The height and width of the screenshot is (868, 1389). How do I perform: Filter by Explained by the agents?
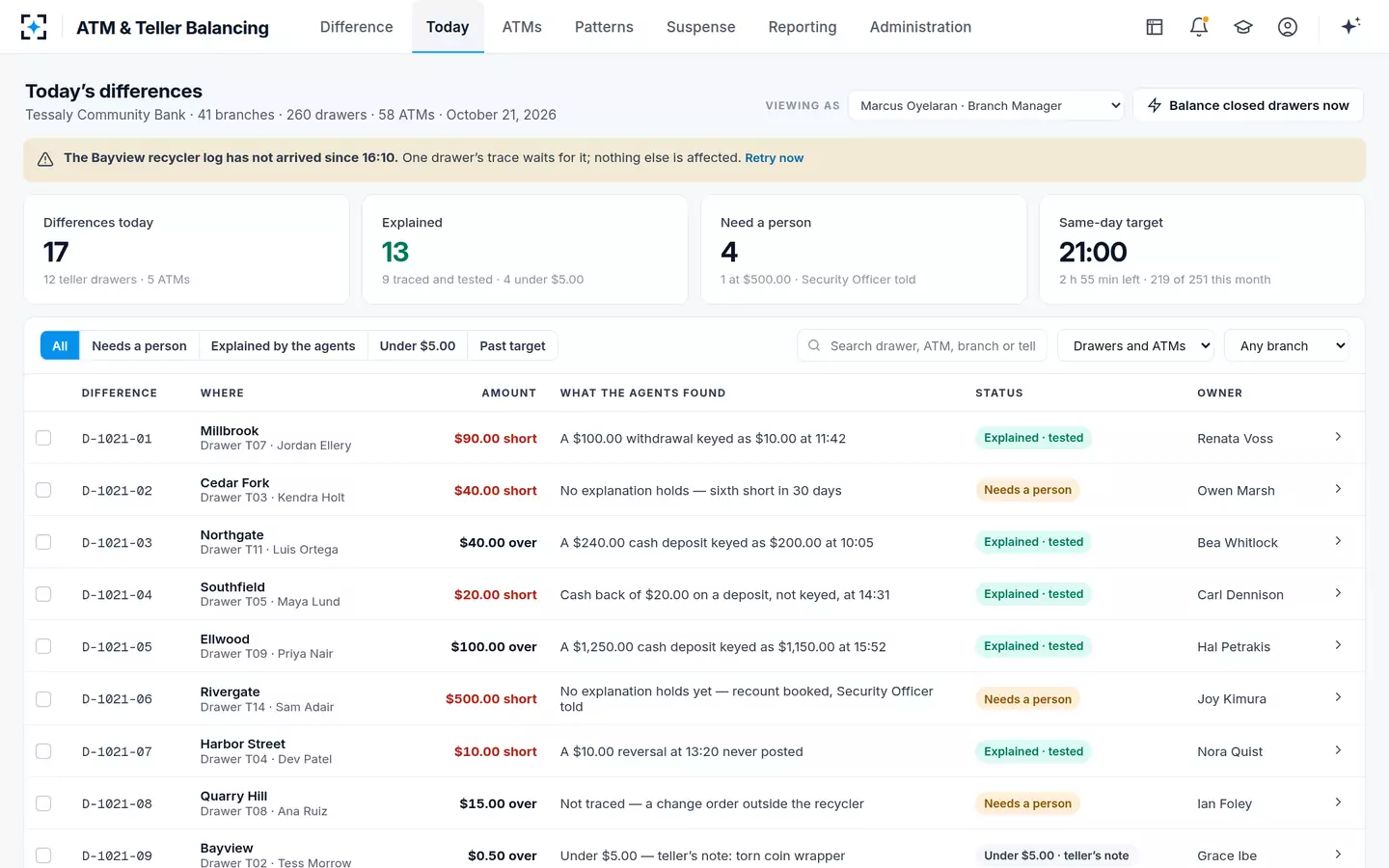[x=283, y=345]
